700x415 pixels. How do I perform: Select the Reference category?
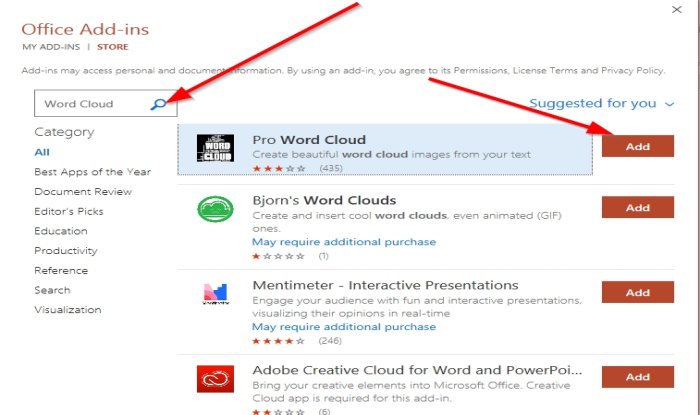(61, 270)
